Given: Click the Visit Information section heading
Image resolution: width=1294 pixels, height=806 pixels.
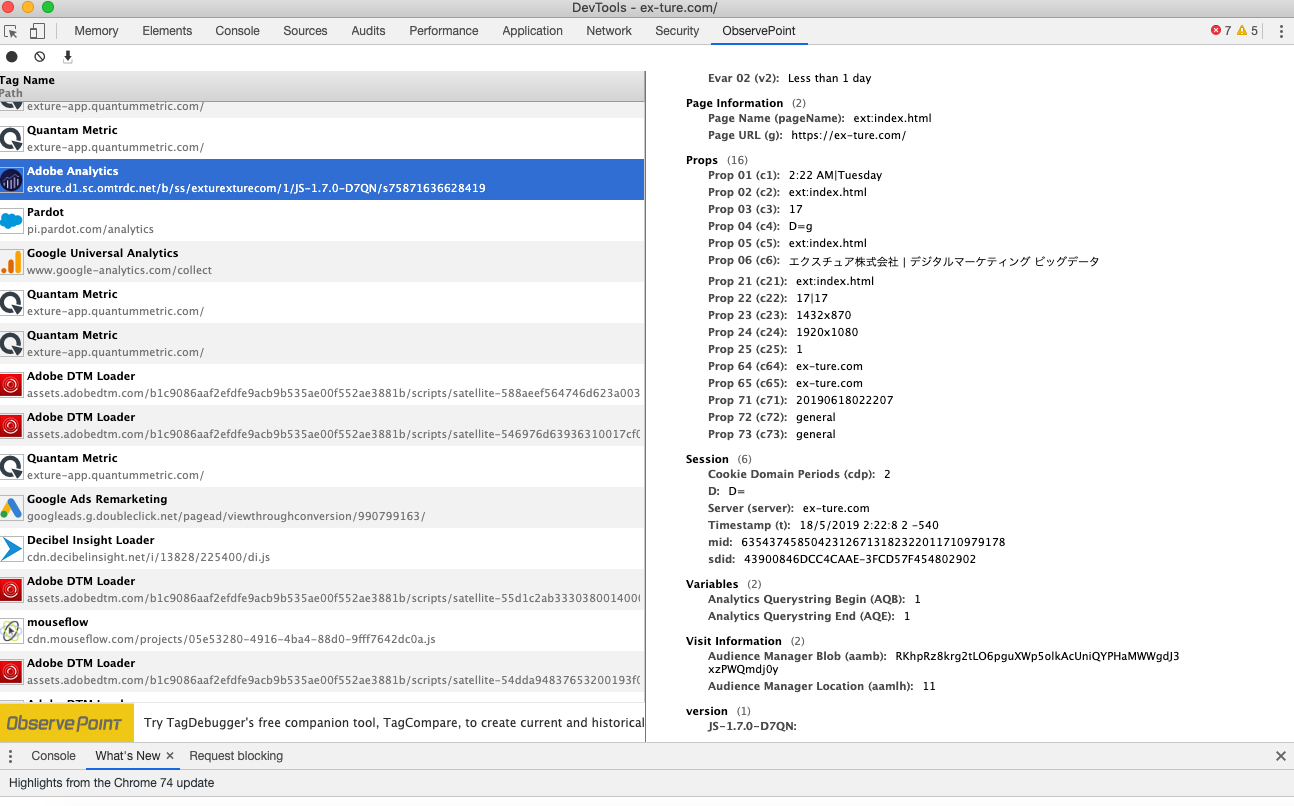Looking at the screenshot, I should [734, 641].
